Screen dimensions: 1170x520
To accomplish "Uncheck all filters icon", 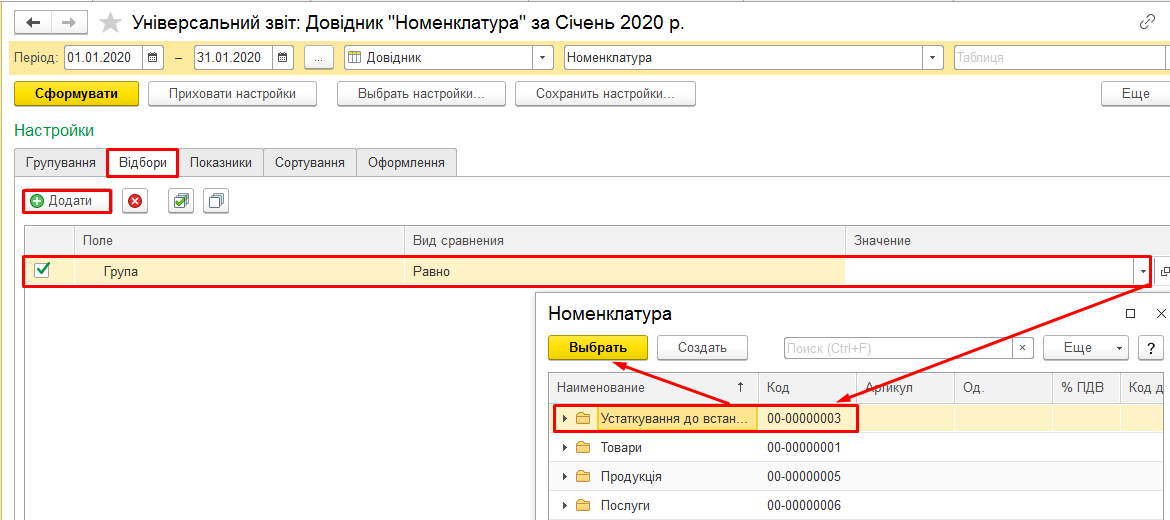I will click(216, 201).
